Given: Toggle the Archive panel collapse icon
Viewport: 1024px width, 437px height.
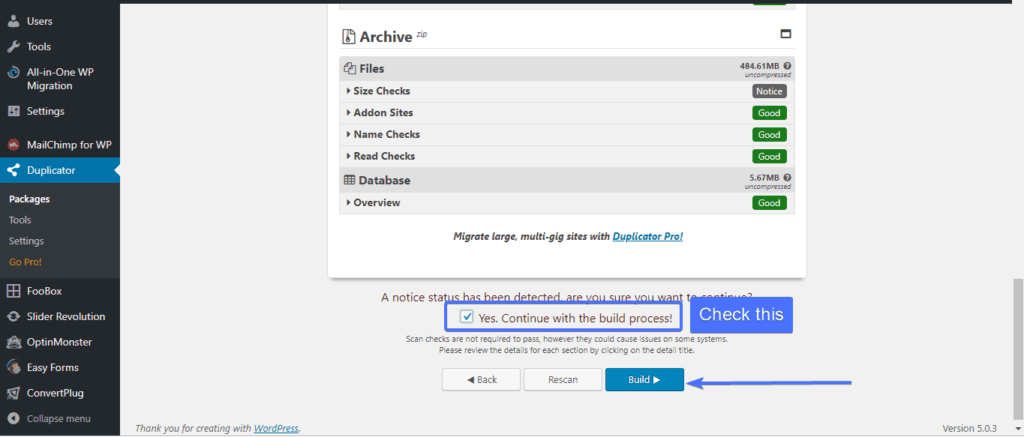Looking at the screenshot, I should 786,34.
